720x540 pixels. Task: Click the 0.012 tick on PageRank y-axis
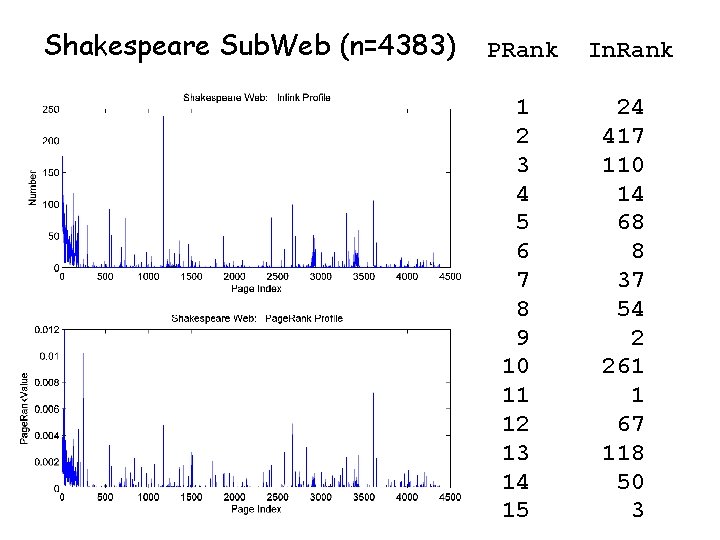(47, 330)
